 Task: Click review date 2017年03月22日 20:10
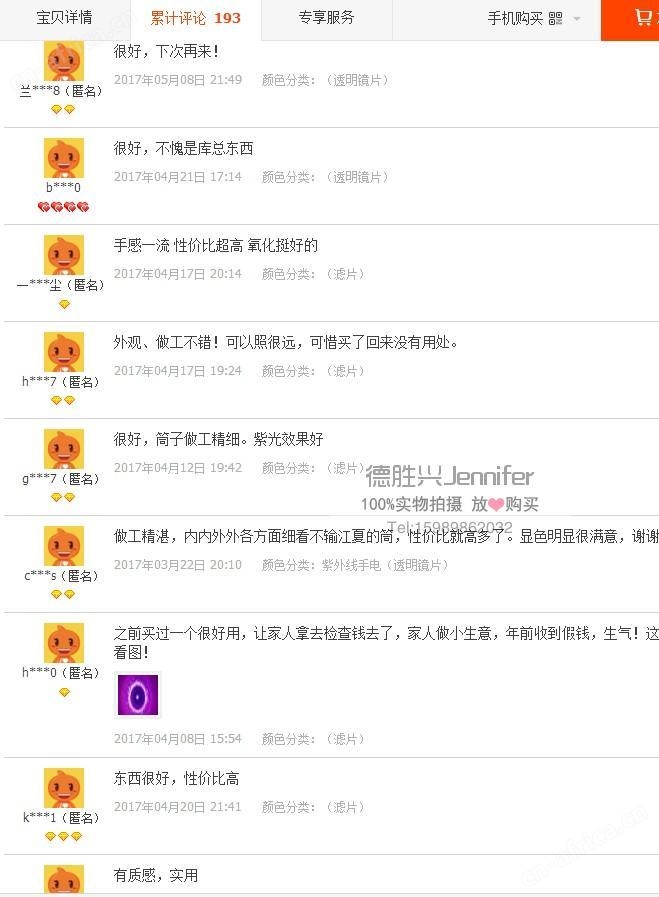tap(178, 565)
